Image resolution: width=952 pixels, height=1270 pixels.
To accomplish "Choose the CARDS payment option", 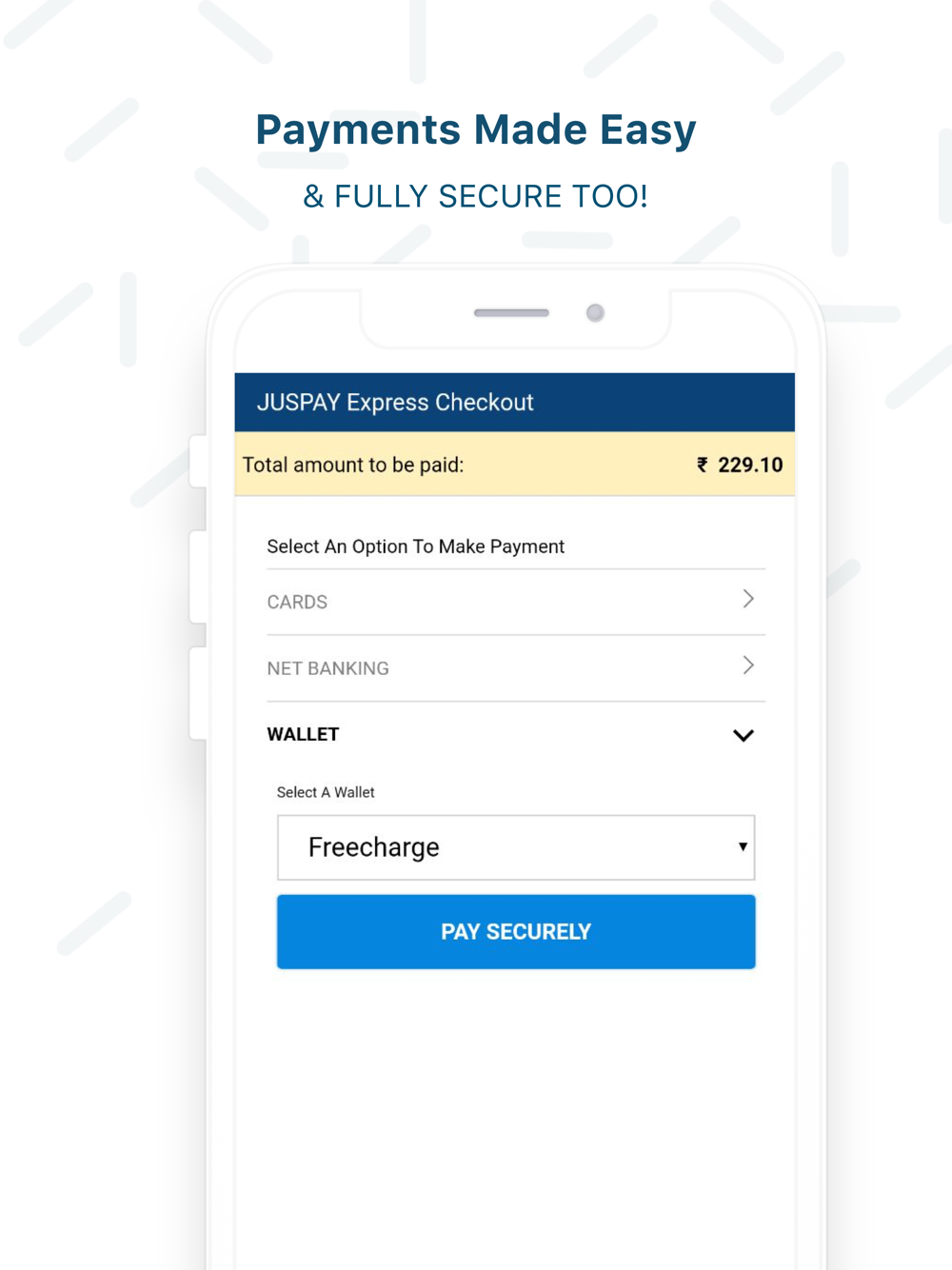I will [x=516, y=602].
